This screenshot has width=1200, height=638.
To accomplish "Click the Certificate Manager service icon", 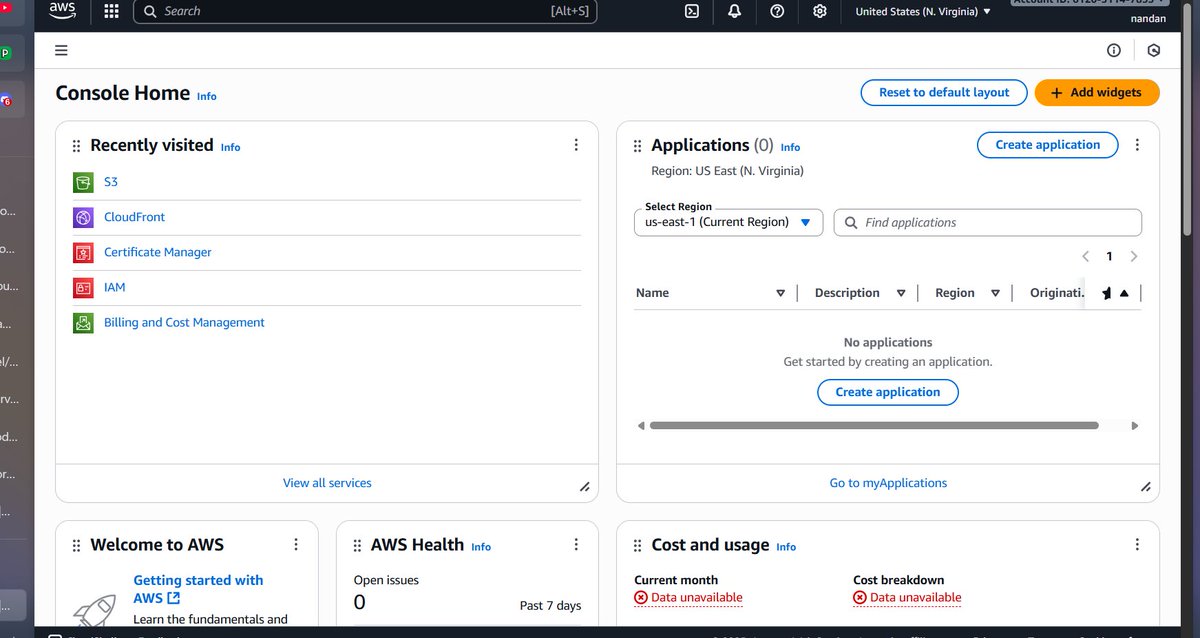I will coord(83,252).
